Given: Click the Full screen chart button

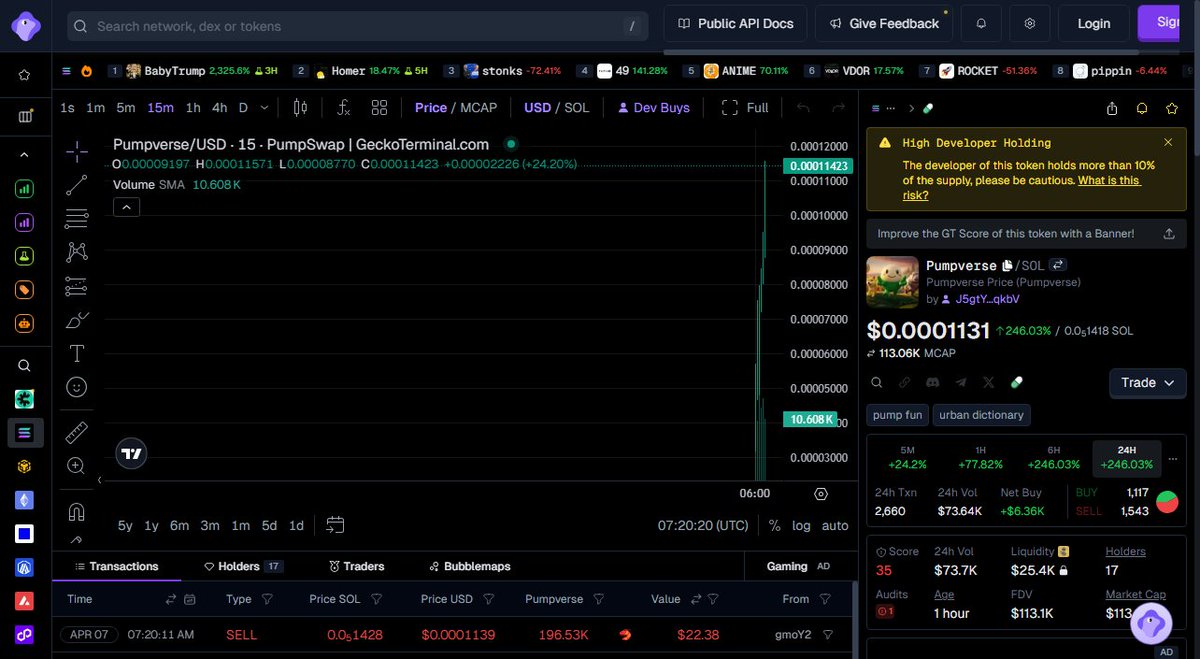Looking at the screenshot, I should [x=745, y=107].
